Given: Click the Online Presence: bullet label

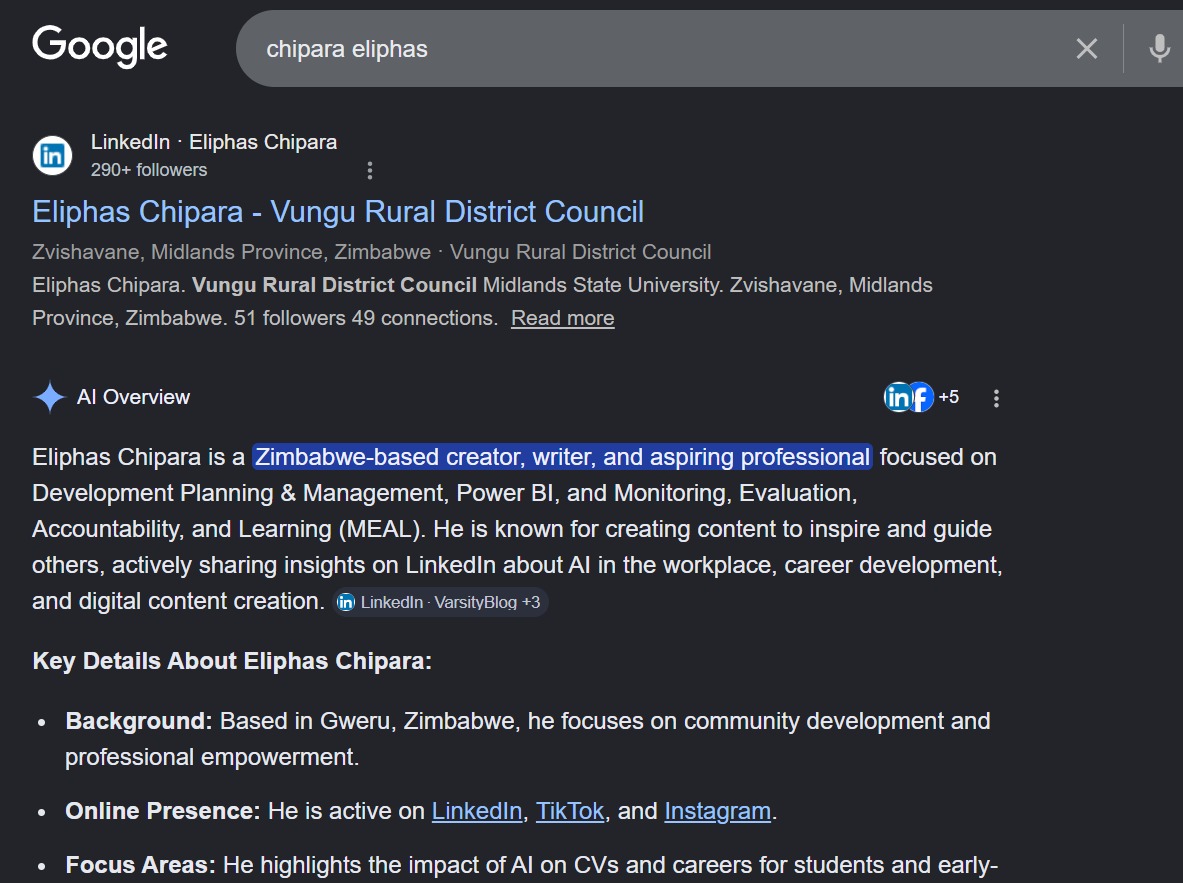Looking at the screenshot, I should click(163, 811).
